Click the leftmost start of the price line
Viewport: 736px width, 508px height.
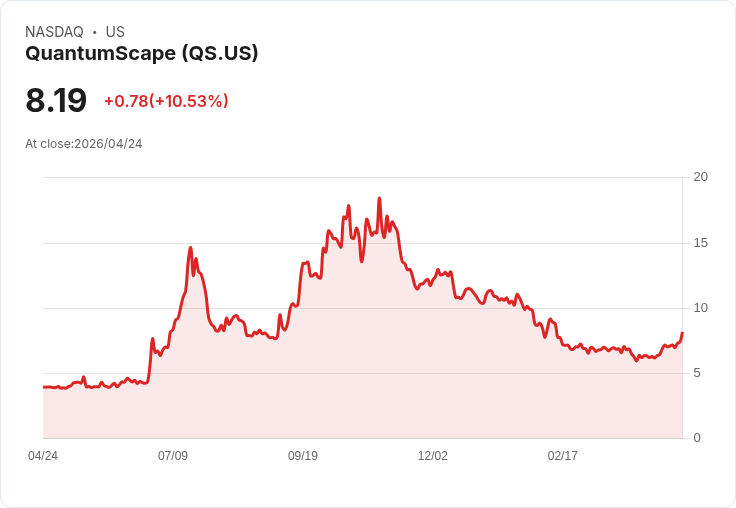click(x=44, y=387)
